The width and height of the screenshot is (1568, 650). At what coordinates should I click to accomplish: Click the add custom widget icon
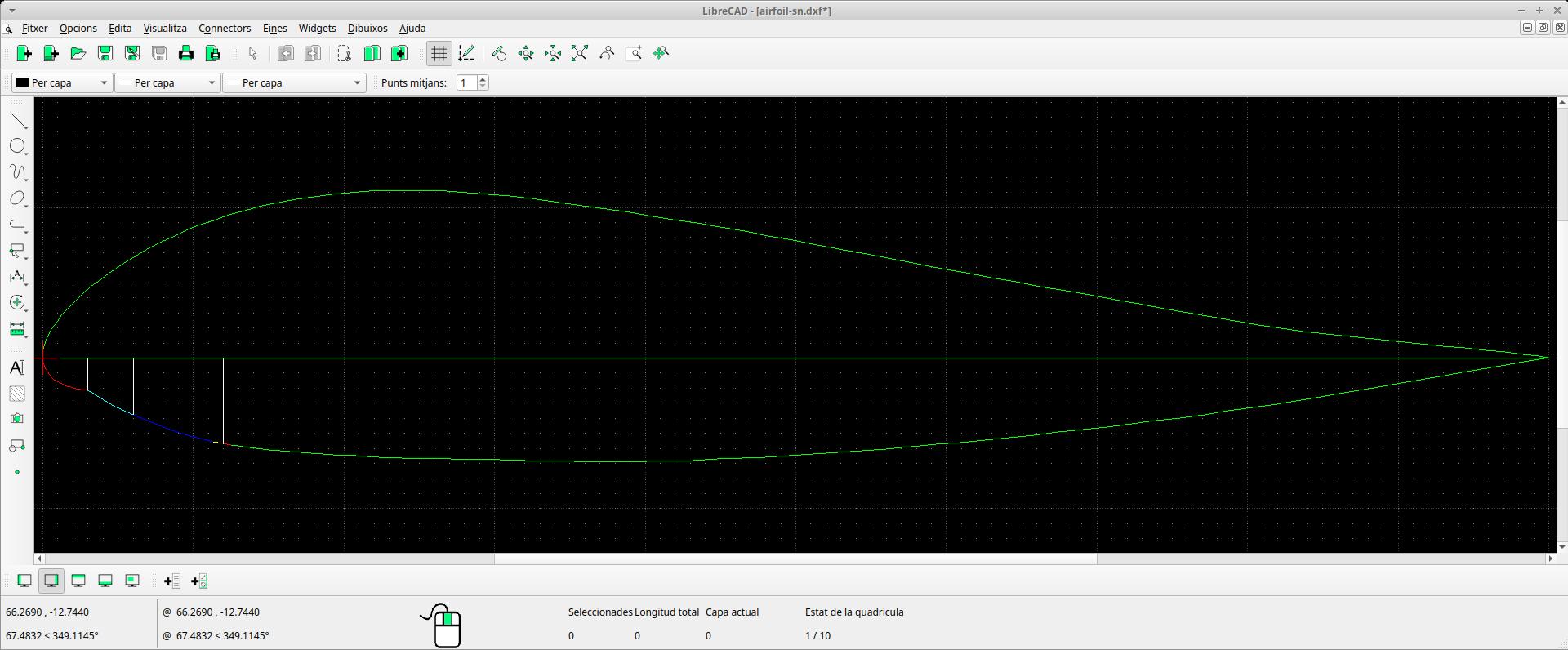[198, 581]
